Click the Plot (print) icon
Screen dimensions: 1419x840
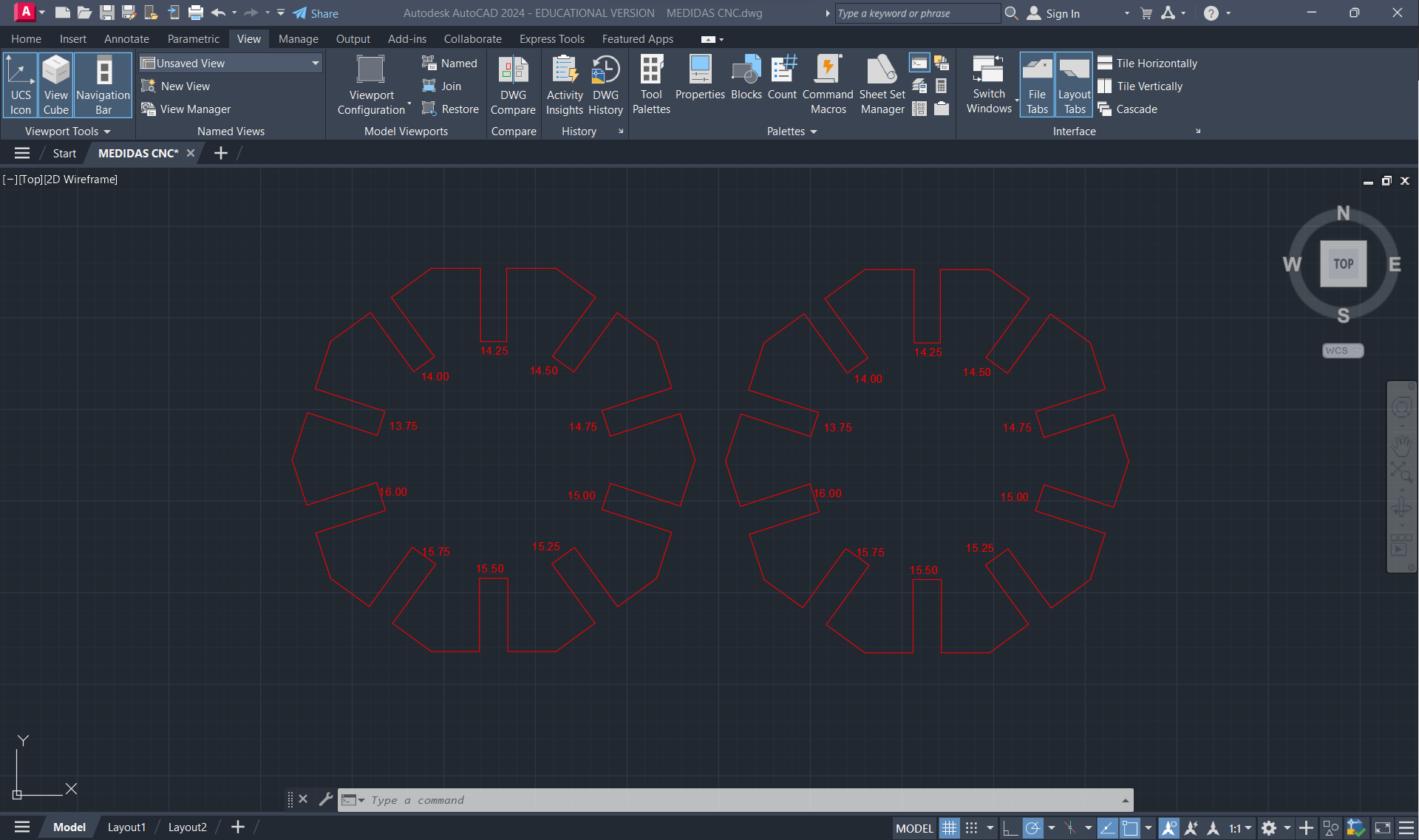[x=196, y=13]
